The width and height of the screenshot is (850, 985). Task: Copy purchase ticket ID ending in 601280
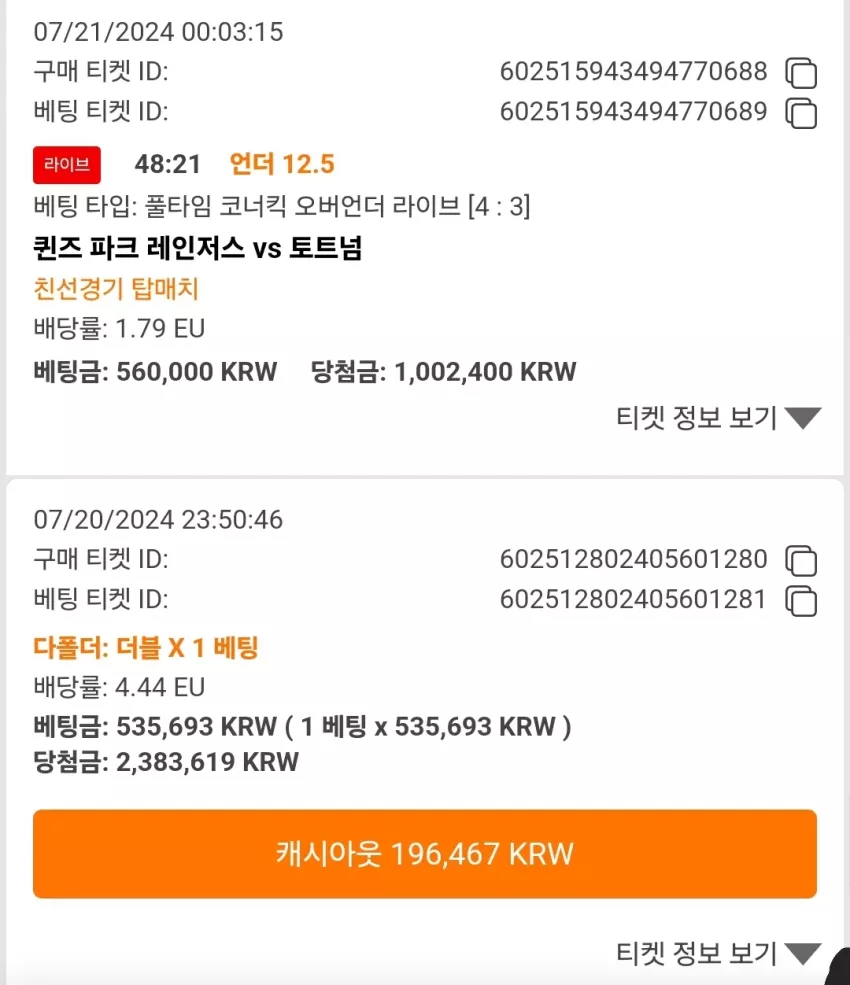pyautogui.click(x=801, y=560)
